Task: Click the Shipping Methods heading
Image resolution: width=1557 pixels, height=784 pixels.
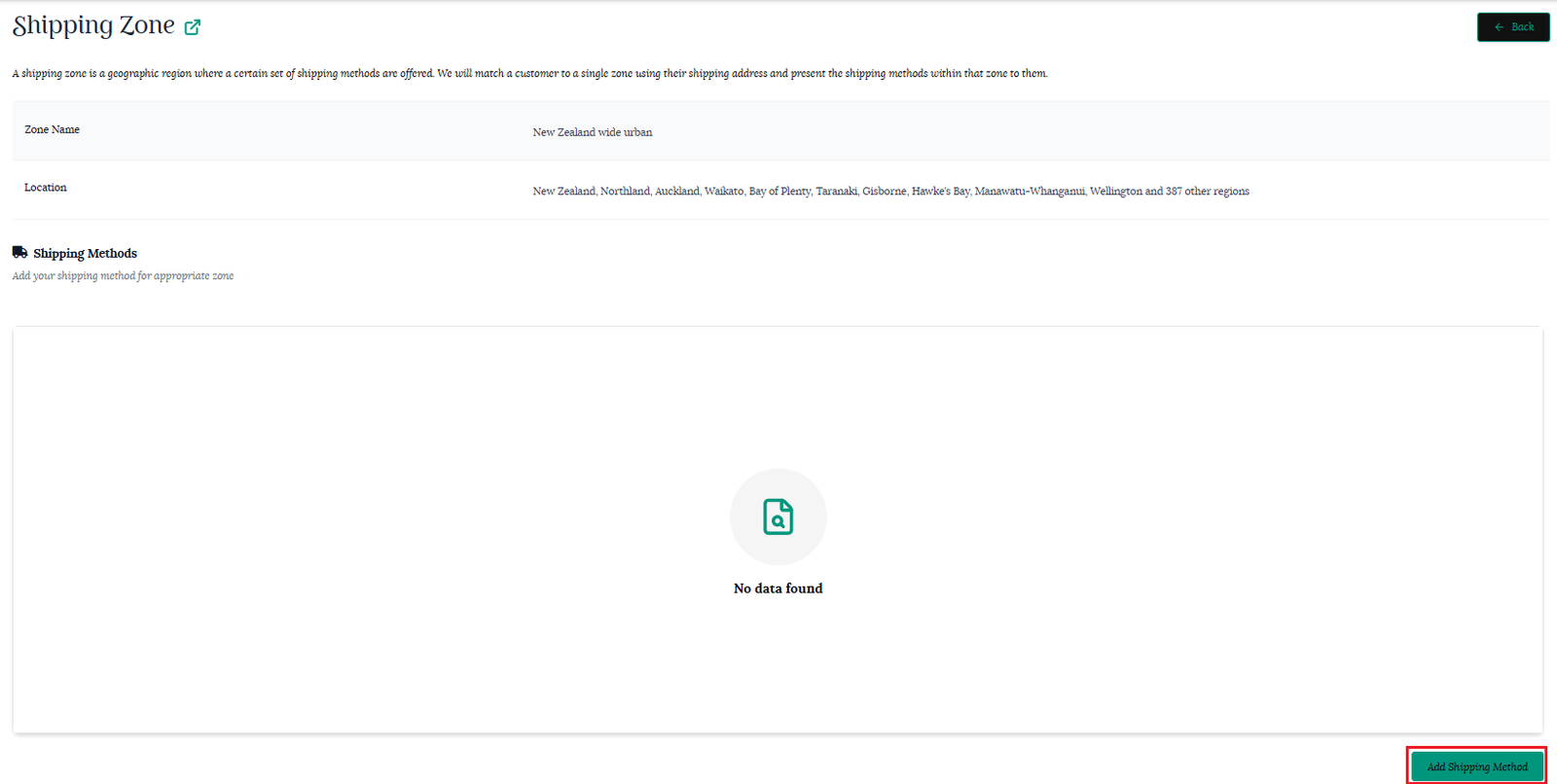Action: tap(85, 253)
